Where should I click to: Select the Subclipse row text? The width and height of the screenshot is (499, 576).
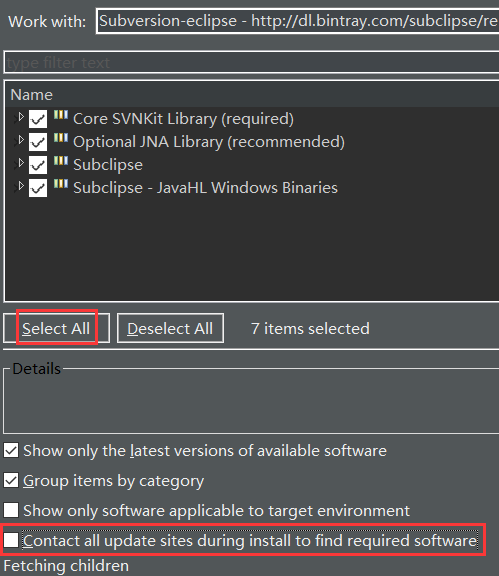(x=108, y=165)
